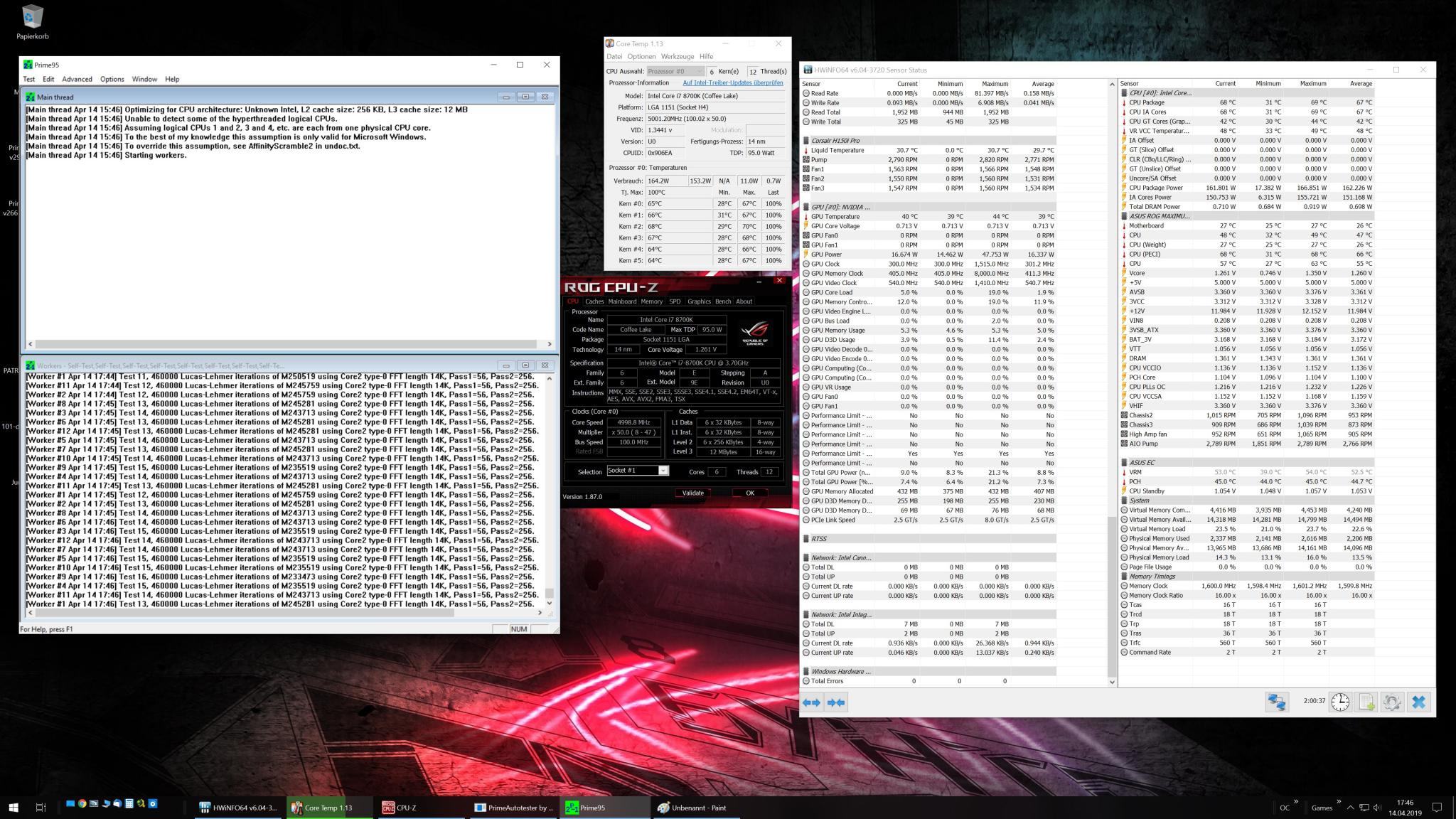
Task: Switch to CPU-Z Bench tab
Action: [x=723, y=301]
